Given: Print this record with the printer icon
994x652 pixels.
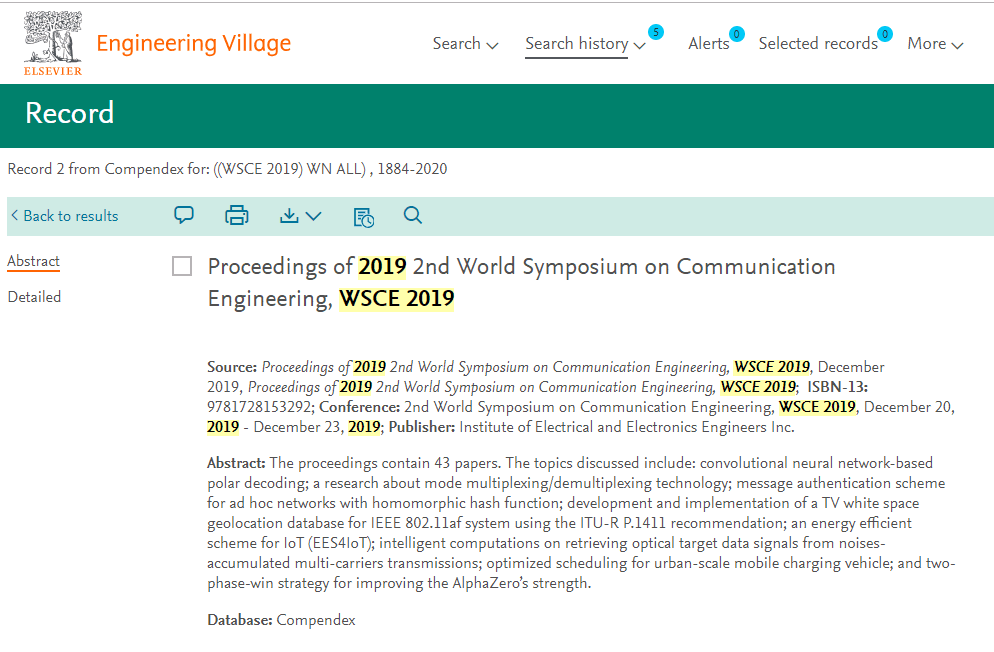Looking at the screenshot, I should tap(236, 215).
